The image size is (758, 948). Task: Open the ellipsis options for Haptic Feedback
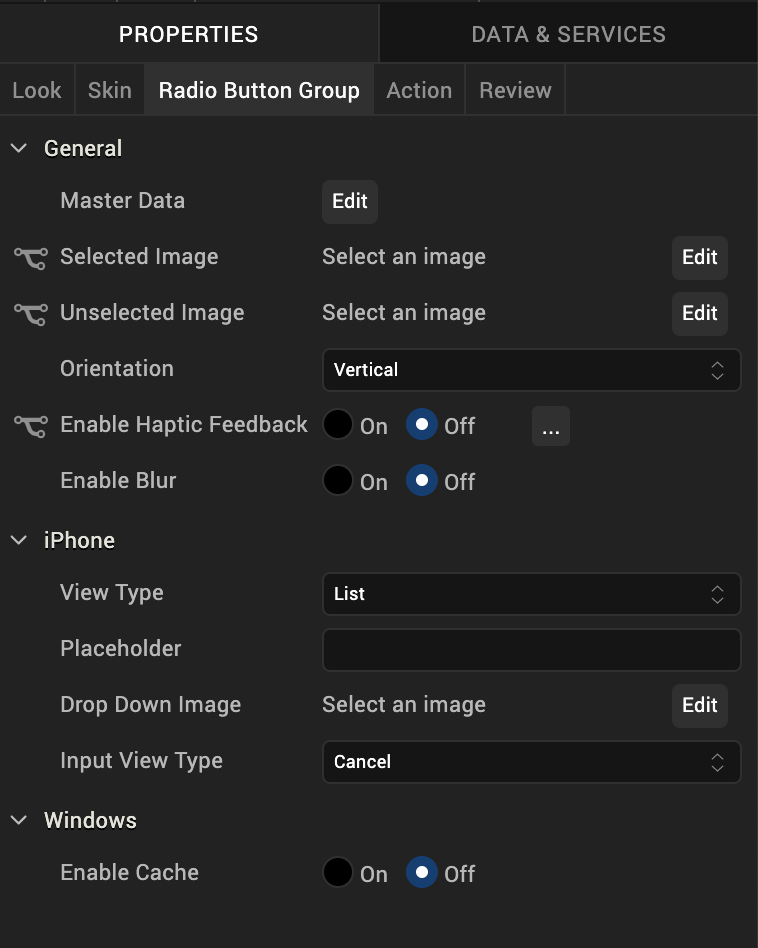tap(550, 427)
